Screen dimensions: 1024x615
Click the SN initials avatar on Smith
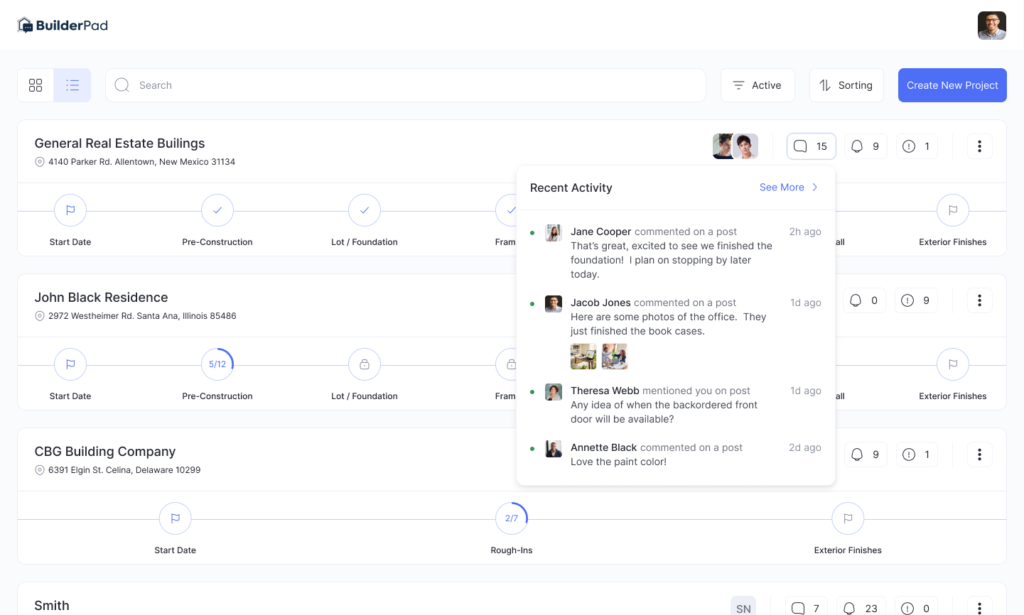tap(743, 607)
